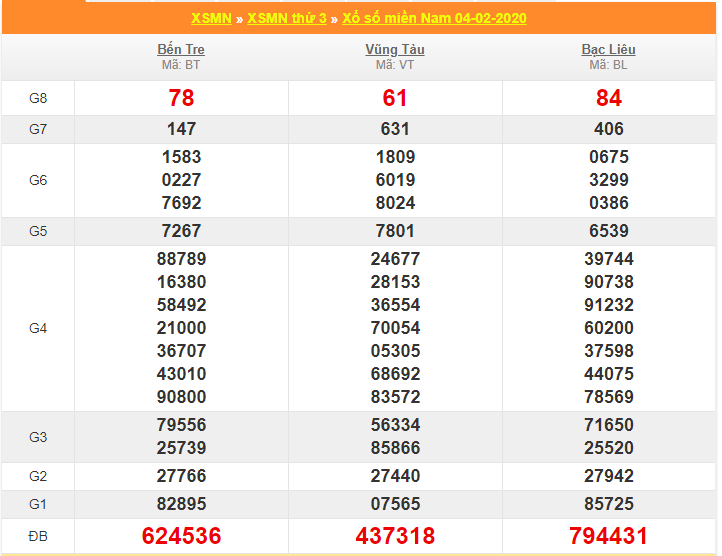Open the XSMN breadcrumb link
The width and height of the screenshot is (722, 556).
tap(213, 18)
